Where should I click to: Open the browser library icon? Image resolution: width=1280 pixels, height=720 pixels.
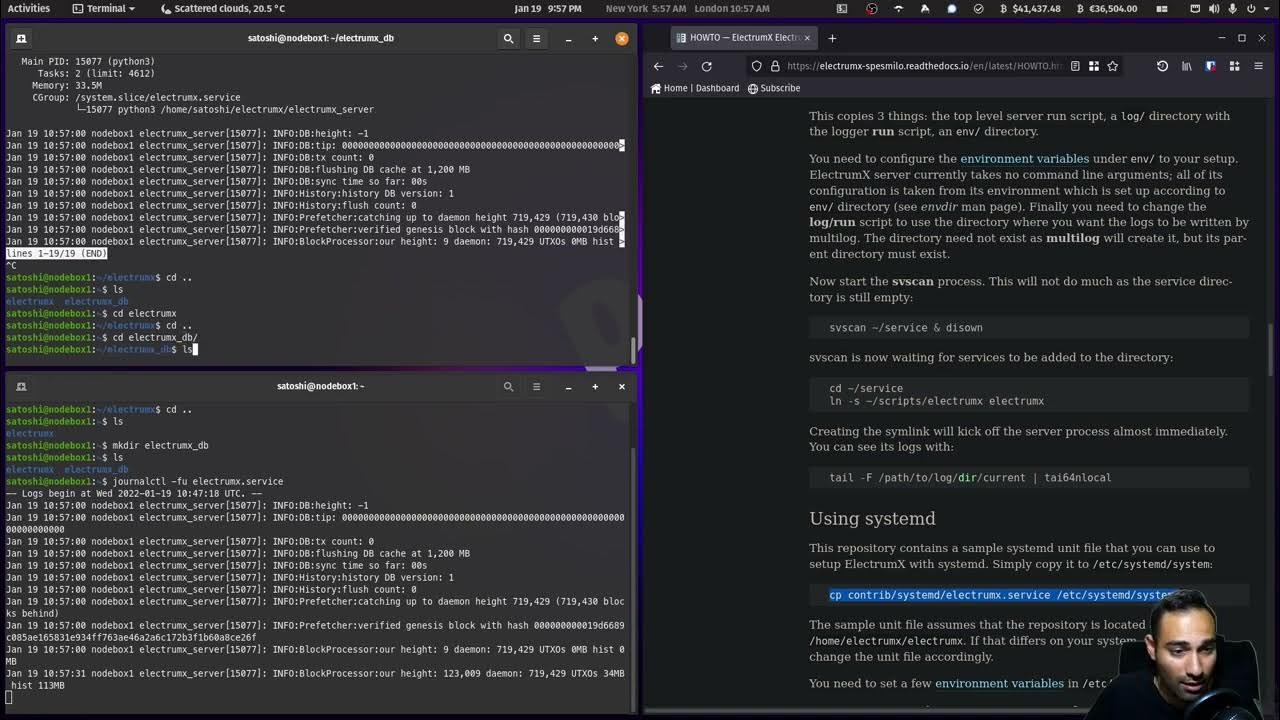point(1187,66)
